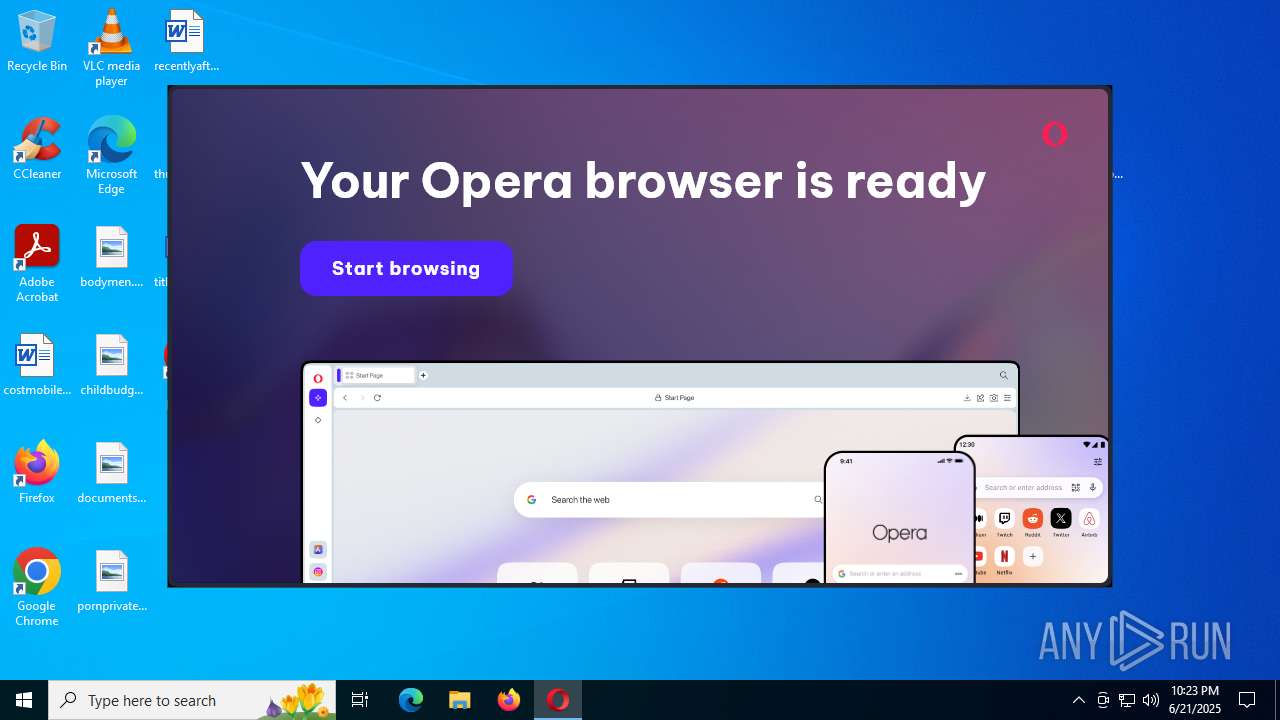Screen dimensions: 1280x720
Task: Switch to Opera on the taskbar
Action: tap(558, 700)
